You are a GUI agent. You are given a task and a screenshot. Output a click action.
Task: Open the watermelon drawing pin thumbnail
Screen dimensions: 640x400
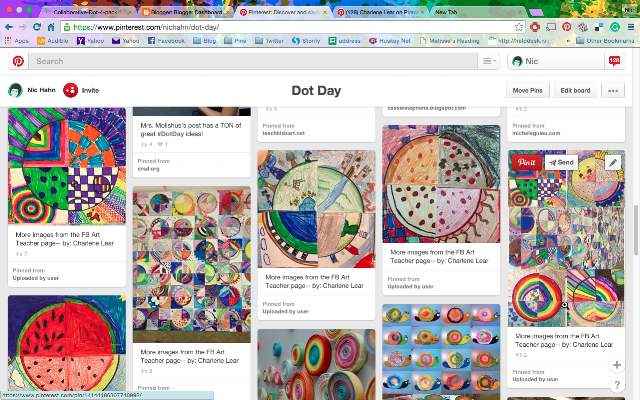pos(67,344)
